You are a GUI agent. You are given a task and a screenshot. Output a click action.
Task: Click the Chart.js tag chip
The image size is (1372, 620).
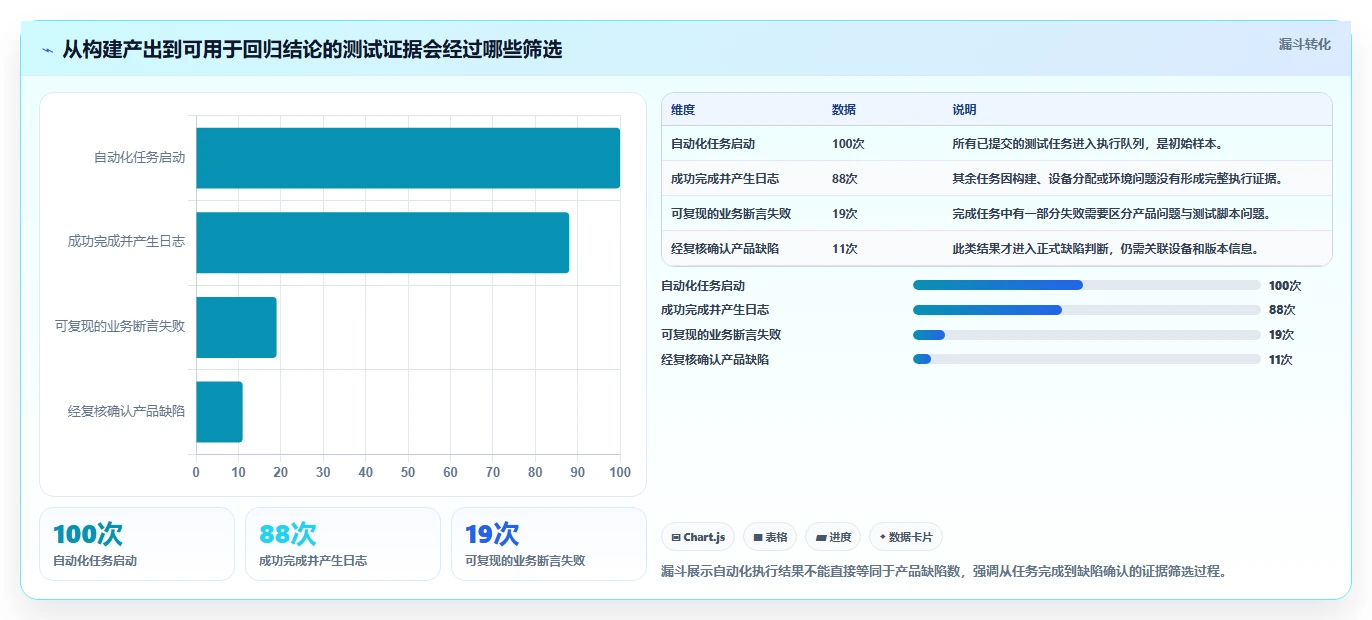coord(698,537)
